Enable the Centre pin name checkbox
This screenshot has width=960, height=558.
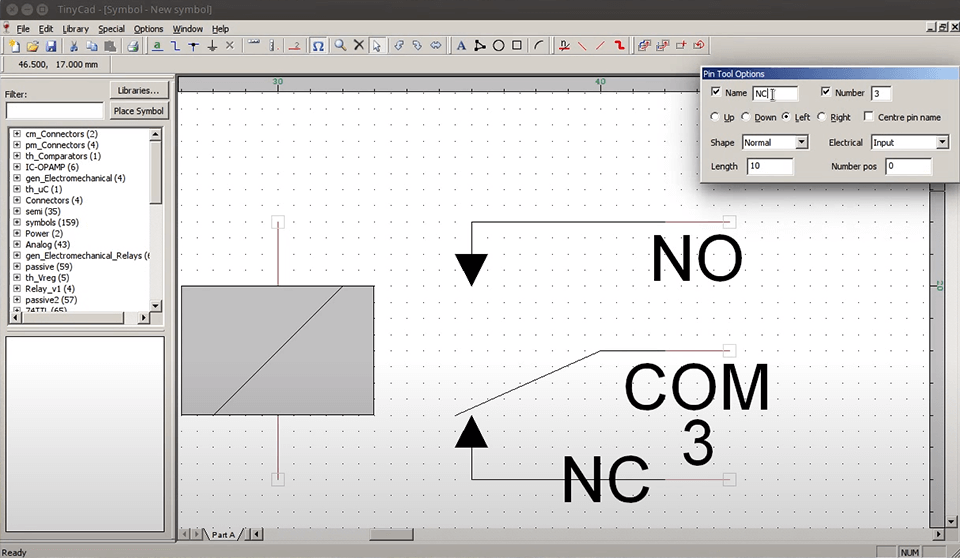click(x=868, y=117)
